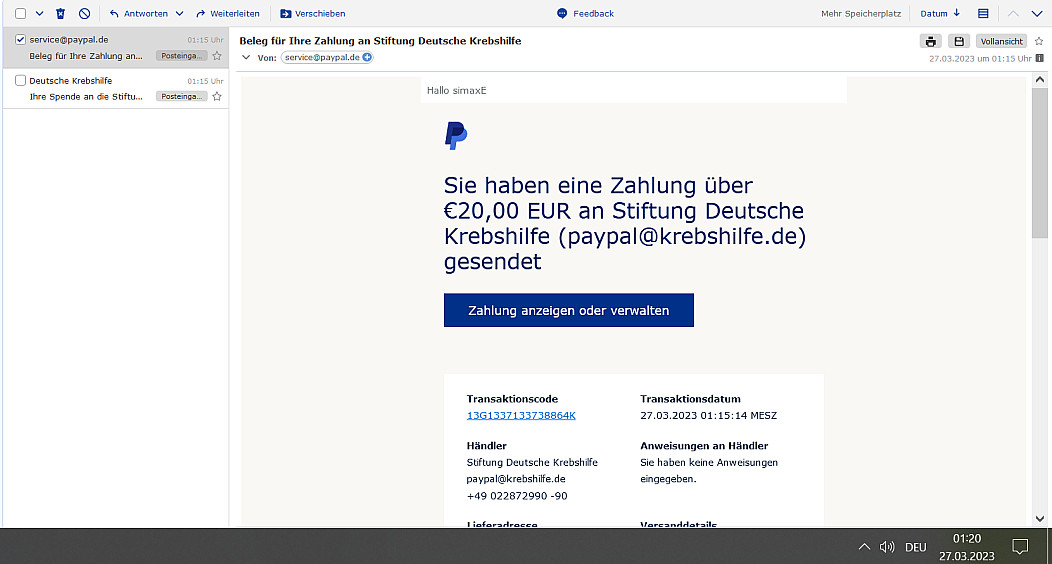1052x564 pixels.
Task: Click the Zahlung anzeigen oder verwalten button
Action: click(568, 310)
